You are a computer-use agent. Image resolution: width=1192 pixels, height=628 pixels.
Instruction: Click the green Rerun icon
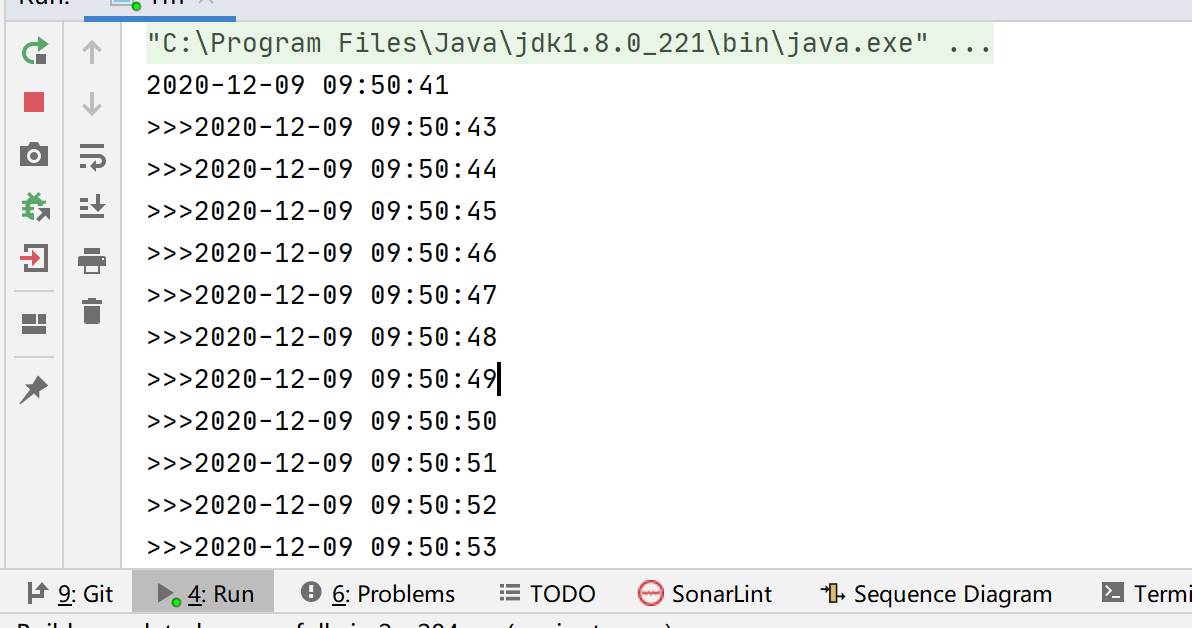pyautogui.click(x=34, y=51)
